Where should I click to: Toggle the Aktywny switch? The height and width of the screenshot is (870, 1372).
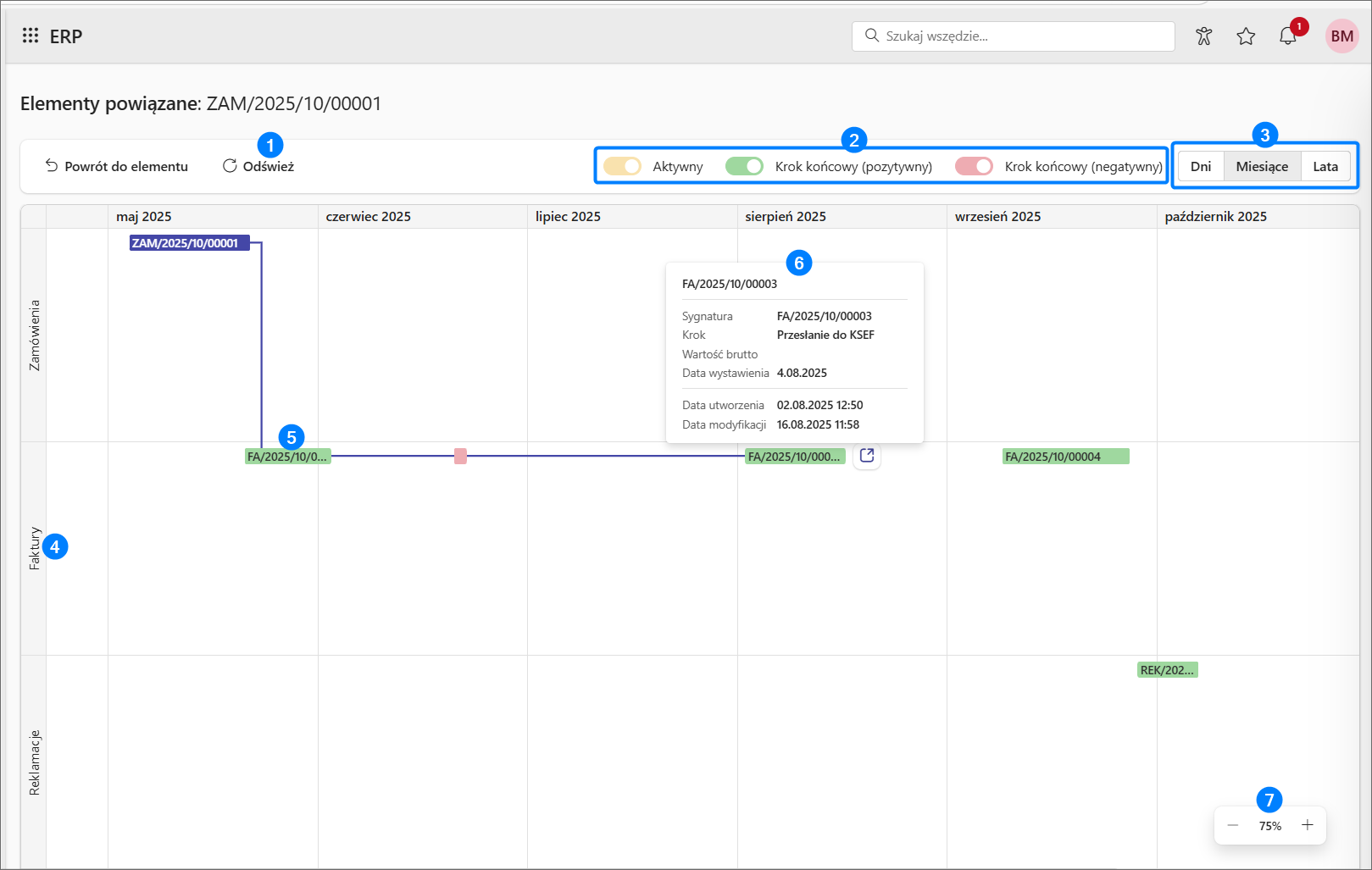click(x=623, y=167)
